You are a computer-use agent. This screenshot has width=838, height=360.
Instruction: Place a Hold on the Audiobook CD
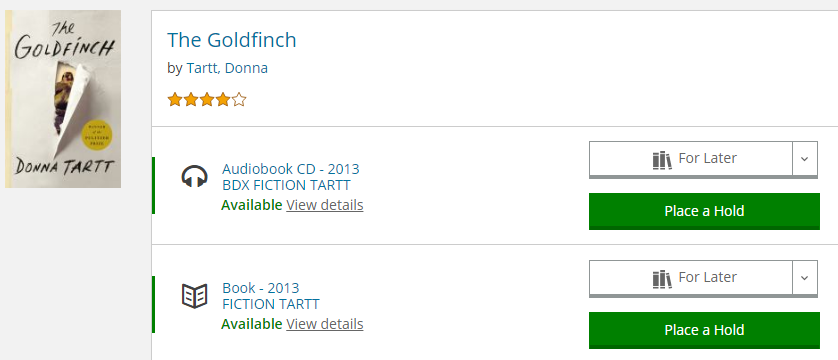(704, 211)
